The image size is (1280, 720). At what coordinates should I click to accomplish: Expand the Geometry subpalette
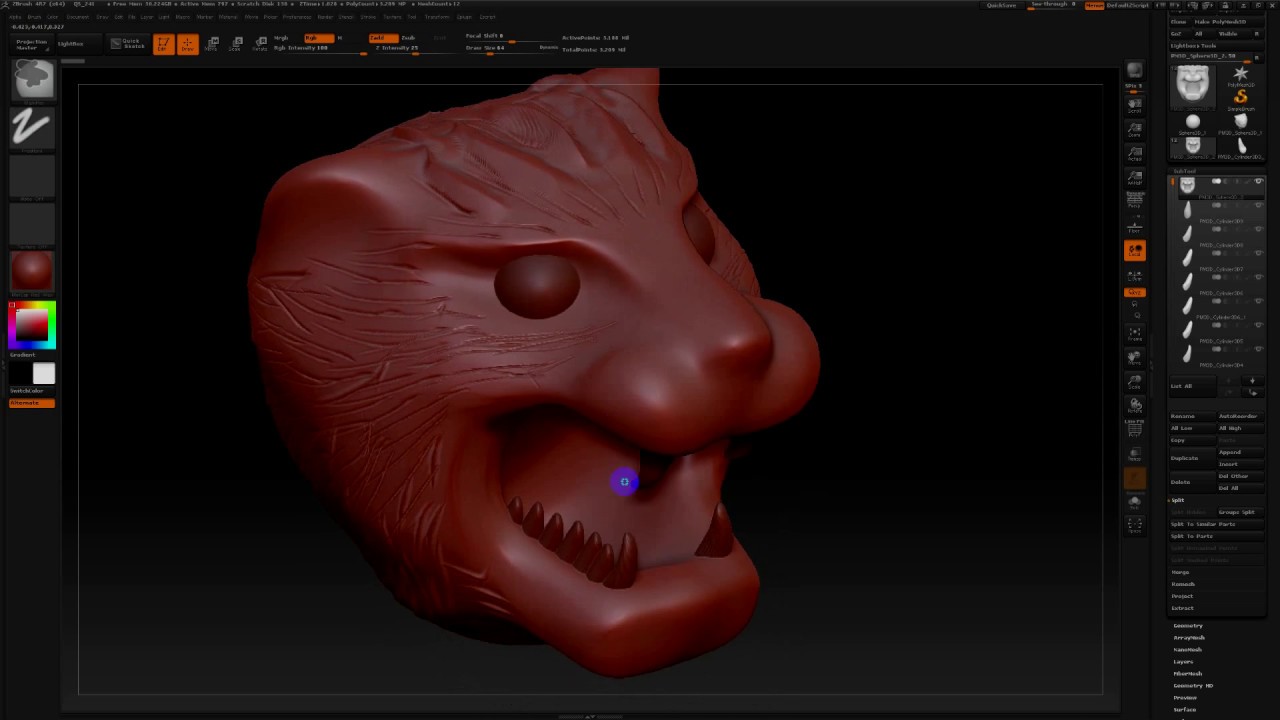[1188, 626]
